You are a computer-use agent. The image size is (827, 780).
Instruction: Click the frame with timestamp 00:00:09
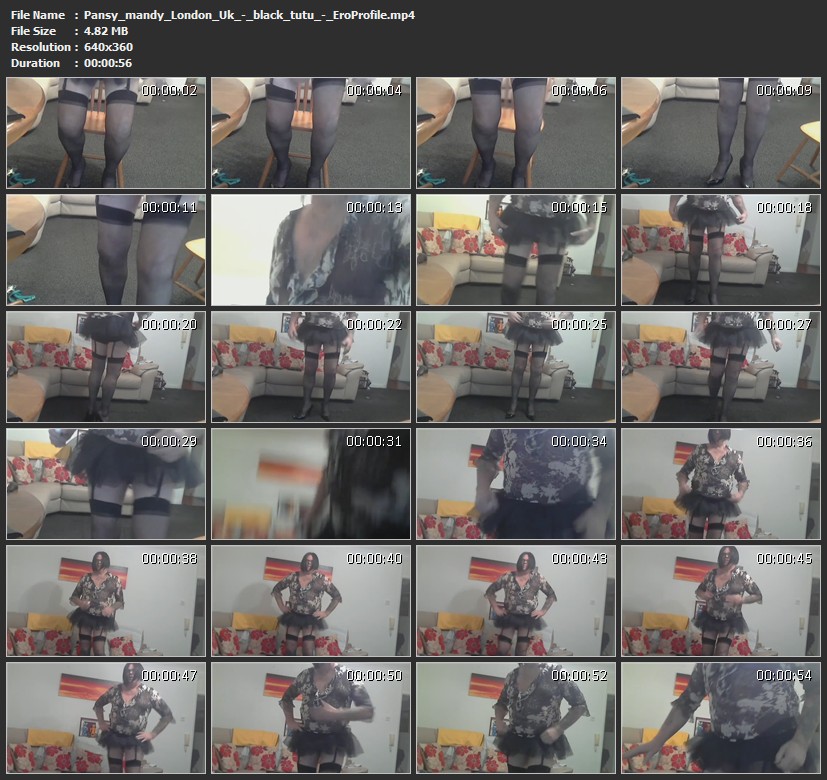click(x=721, y=133)
